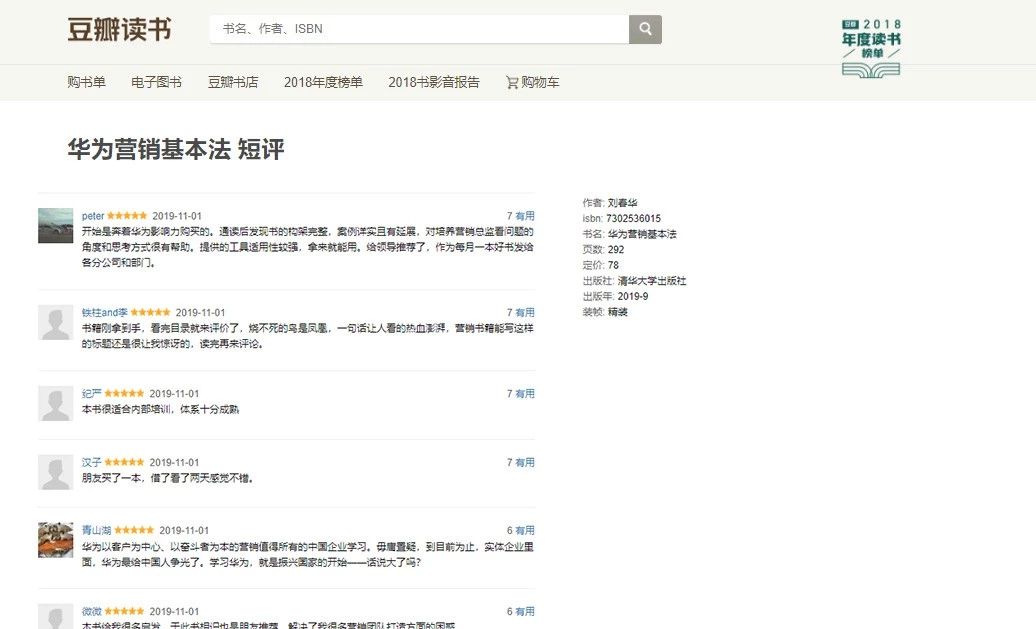This screenshot has height=629, width=1036.
Task: Click publication date 2019-9
Action: click(632, 297)
